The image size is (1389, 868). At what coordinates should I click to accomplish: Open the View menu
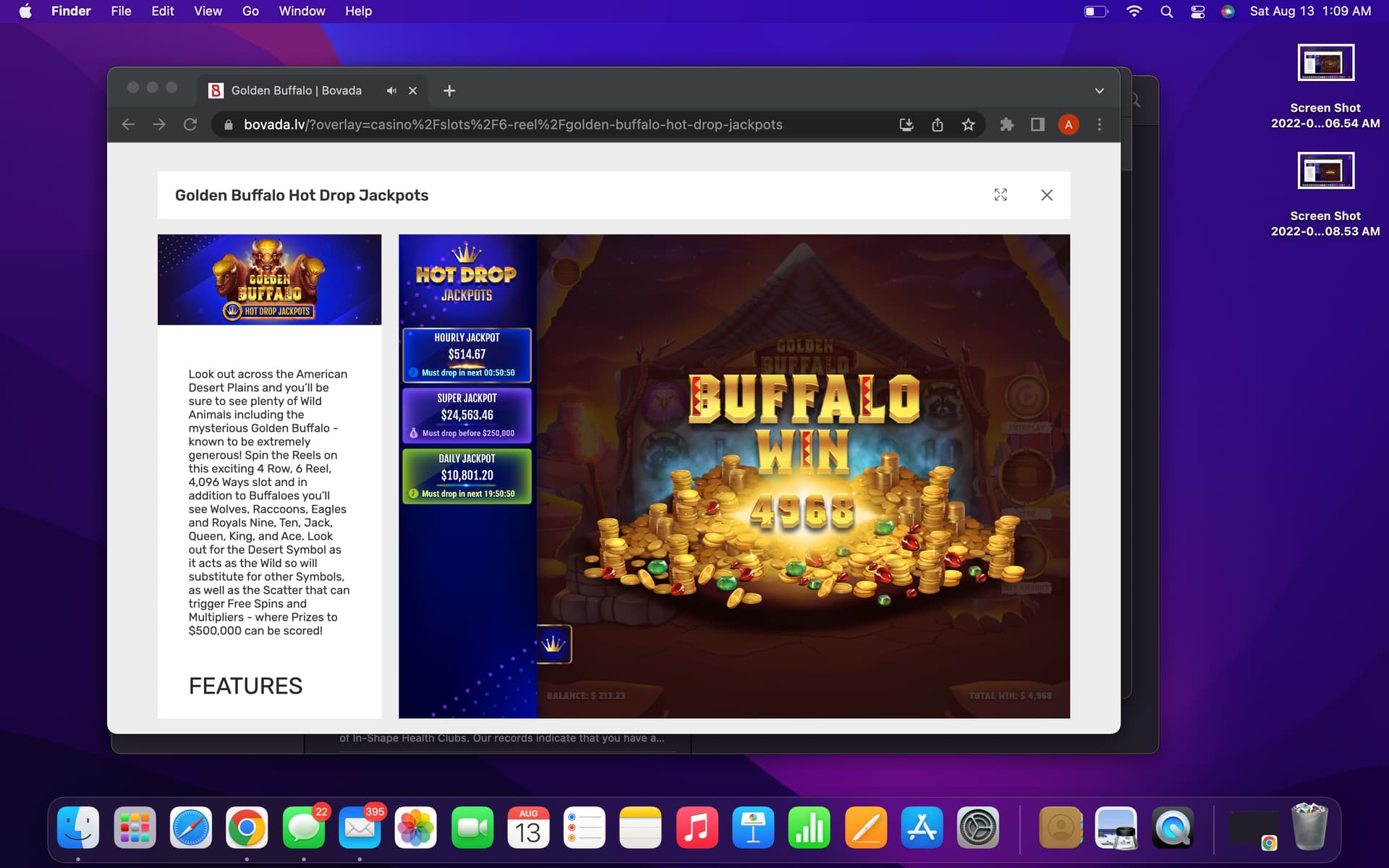[208, 12]
